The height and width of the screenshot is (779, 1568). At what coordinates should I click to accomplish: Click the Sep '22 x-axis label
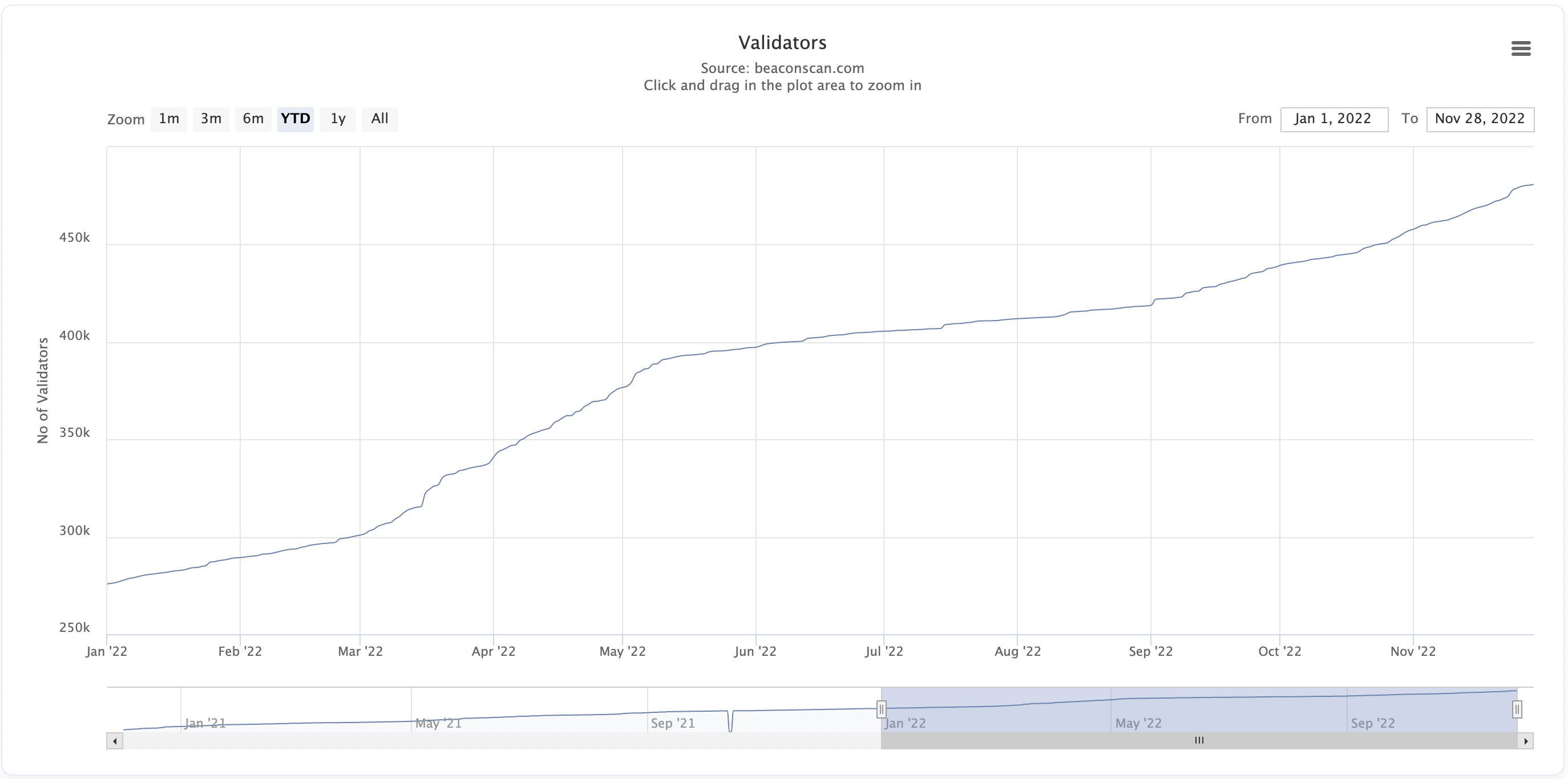click(x=1151, y=651)
